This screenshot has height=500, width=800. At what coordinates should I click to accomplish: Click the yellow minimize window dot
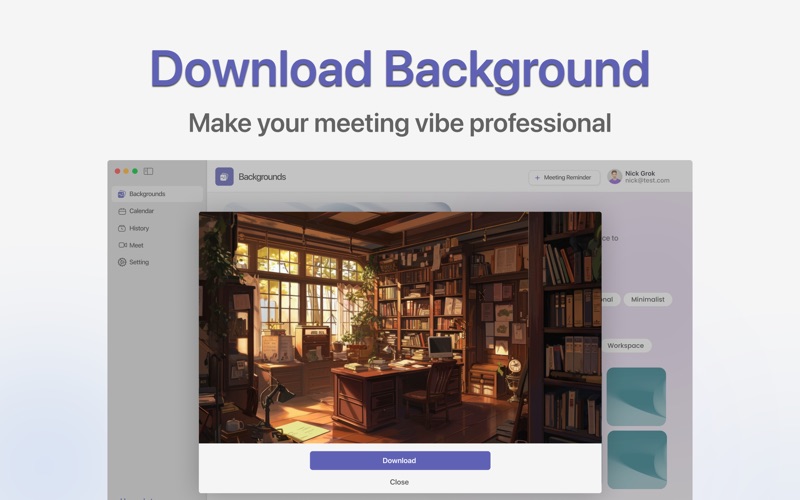tap(126, 171)
